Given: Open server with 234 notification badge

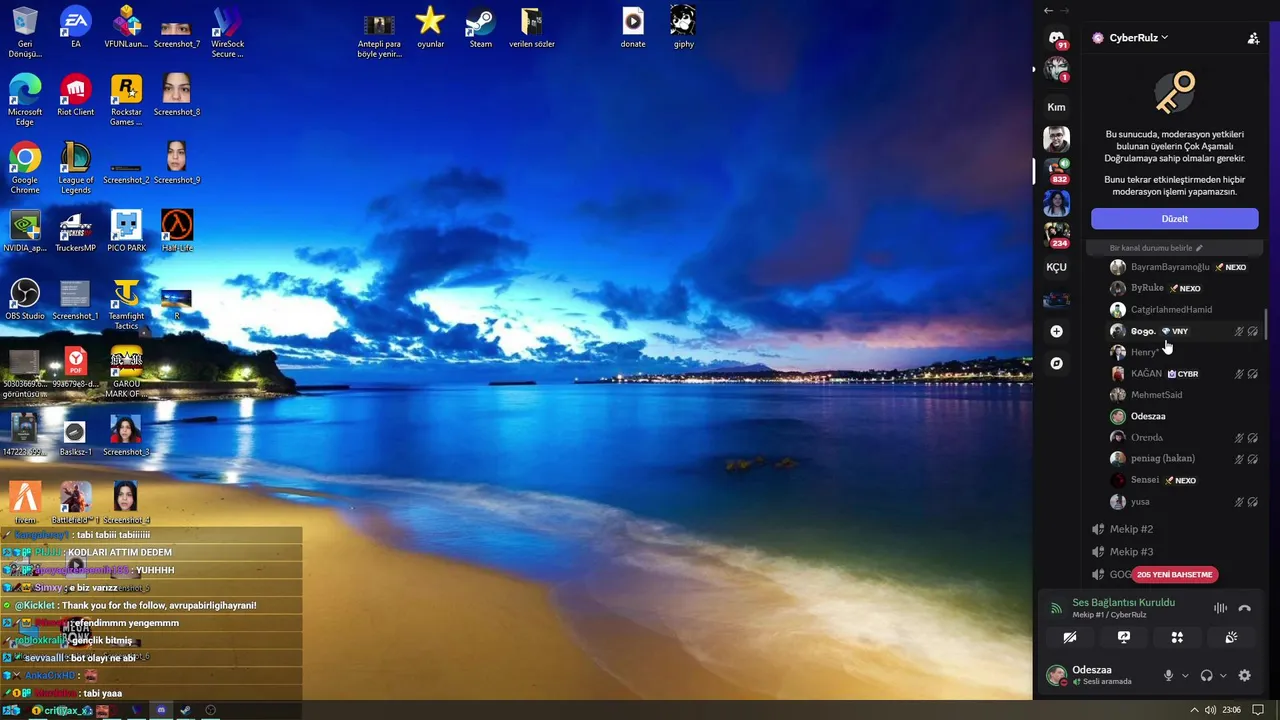Looking at the screenshot, I should [1056, 235].
